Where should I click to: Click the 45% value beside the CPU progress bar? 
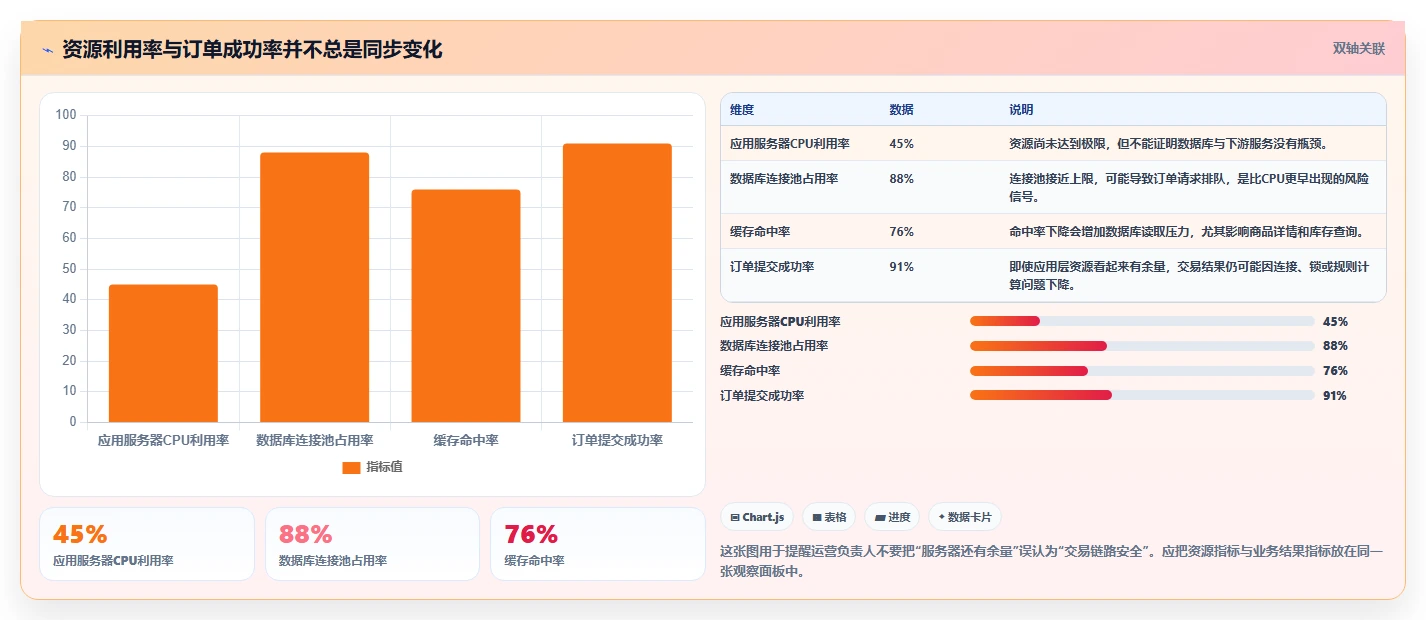(x=1335, y=322)
